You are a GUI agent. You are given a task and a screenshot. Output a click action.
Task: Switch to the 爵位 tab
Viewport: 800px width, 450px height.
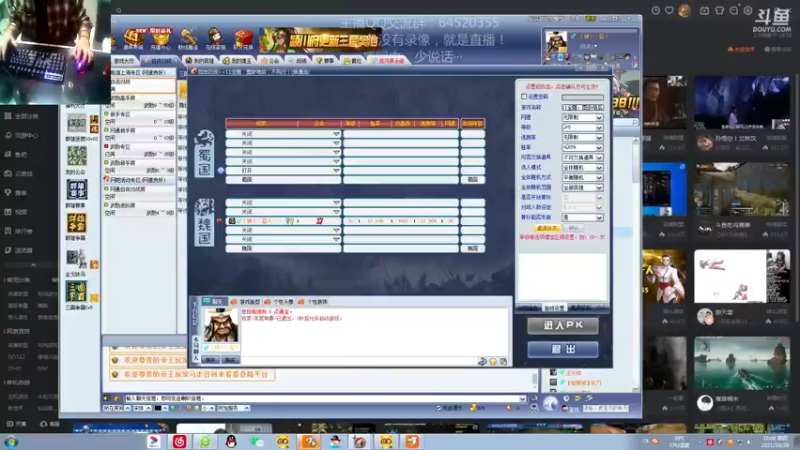353,61
